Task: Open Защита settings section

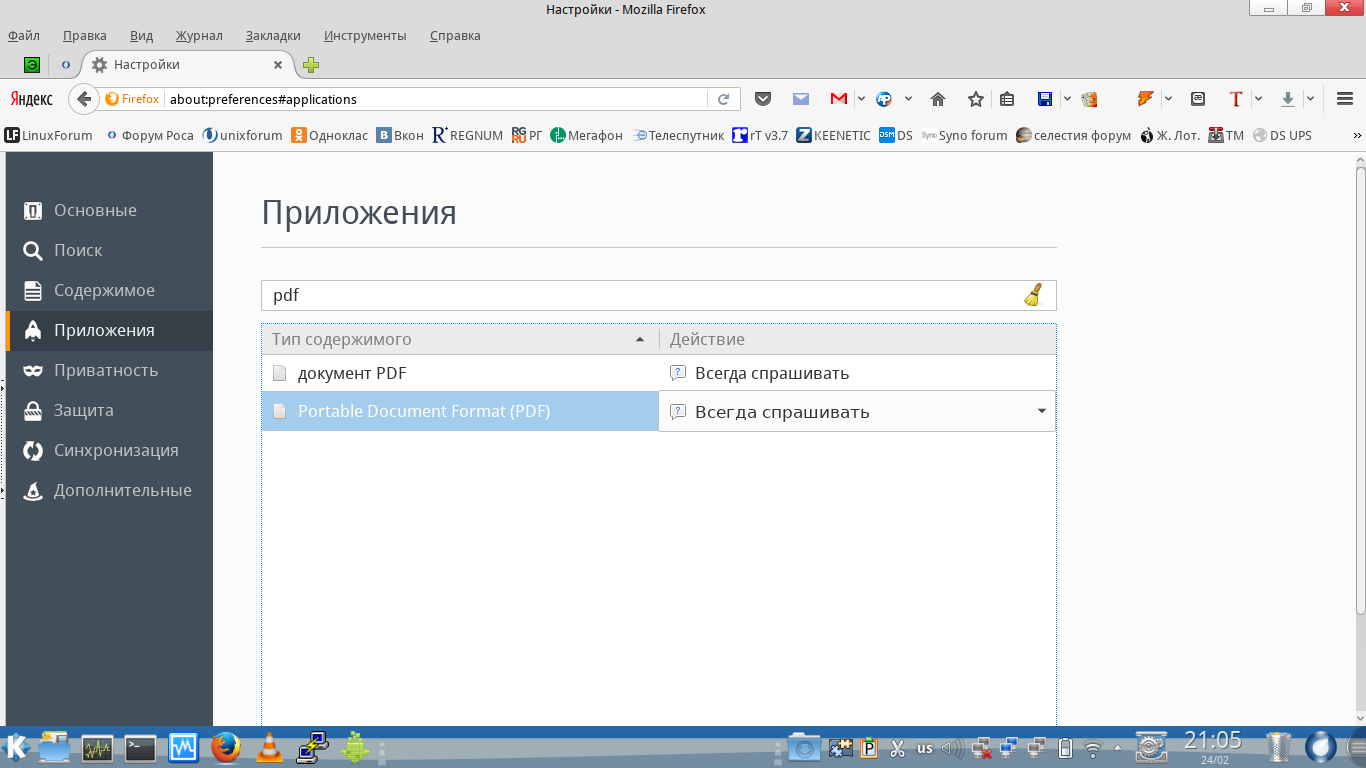Action: (109, 410)
